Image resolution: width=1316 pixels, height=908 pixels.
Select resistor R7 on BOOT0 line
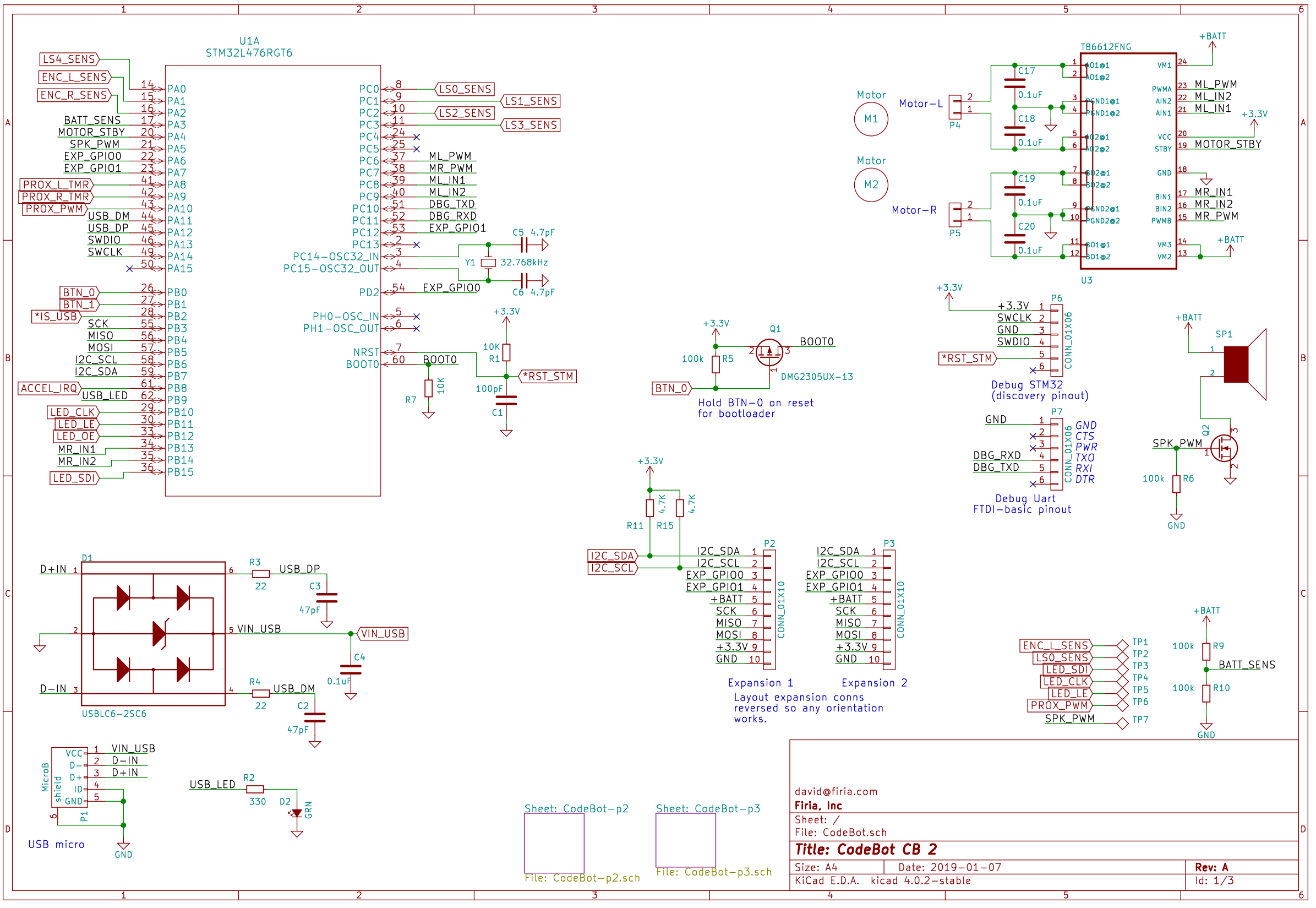pyautogui.click(x=428, y=388)
